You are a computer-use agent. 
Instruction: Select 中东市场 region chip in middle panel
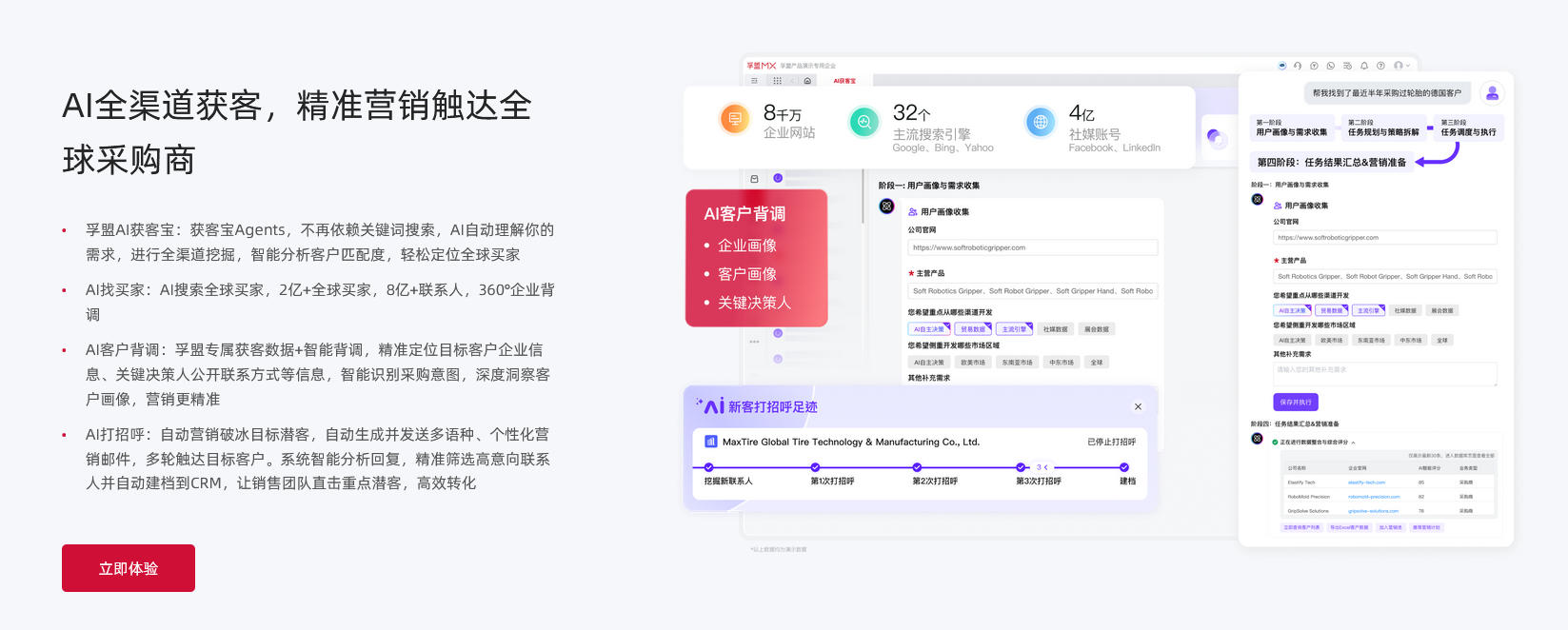[x=1062, y=363]
